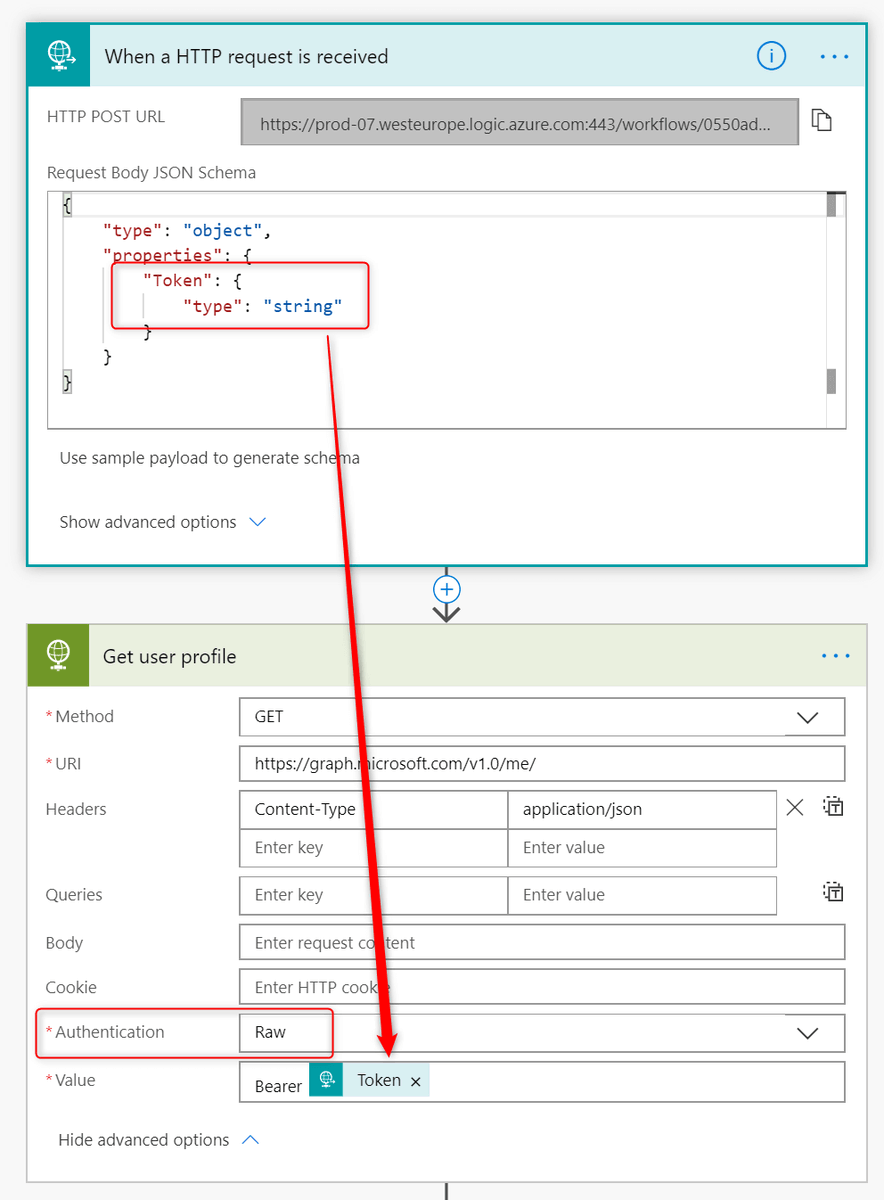
Task: Switch Queries to text entry mode
Action: (833, 891)
